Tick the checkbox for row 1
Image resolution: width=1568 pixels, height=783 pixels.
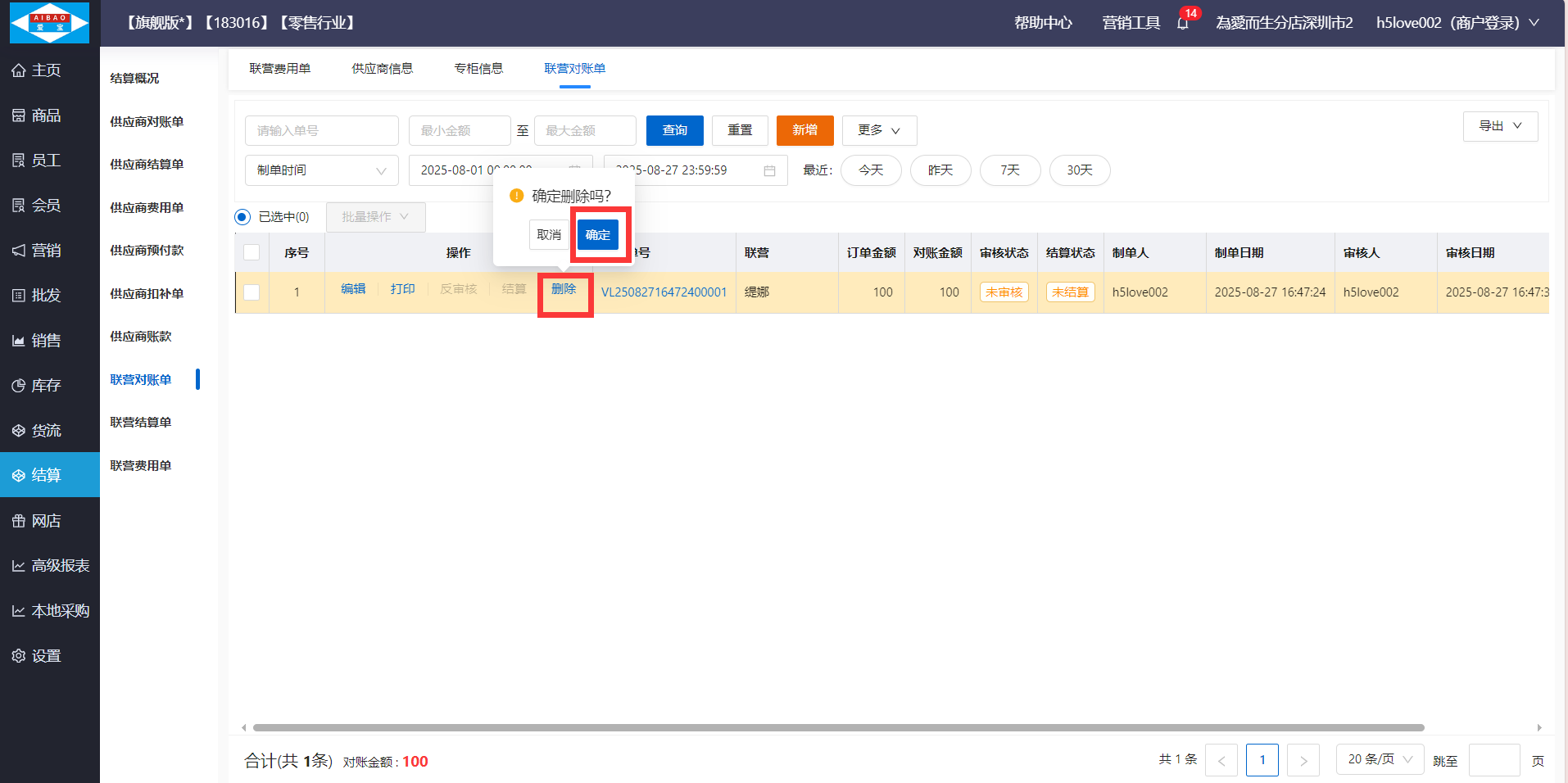tap(252, 292)
